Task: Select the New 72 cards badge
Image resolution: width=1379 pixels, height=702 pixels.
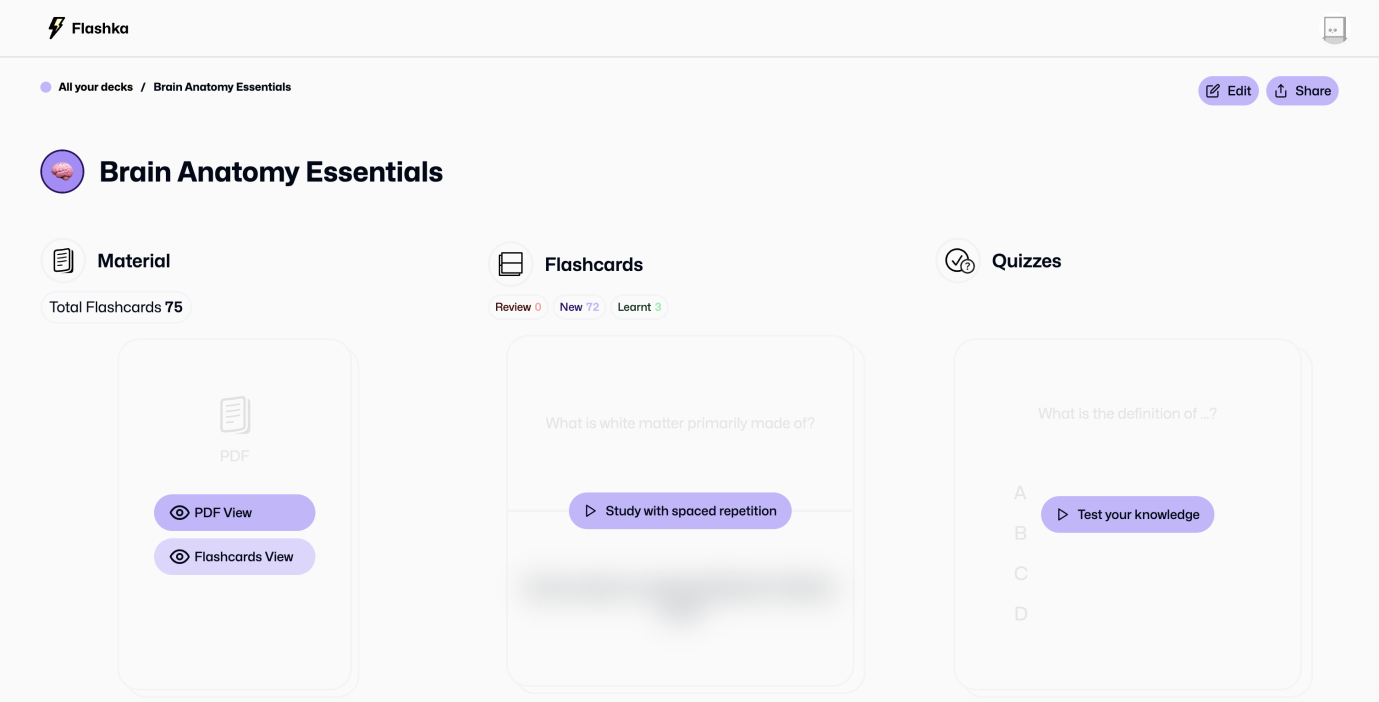Action: pos(579,307)
